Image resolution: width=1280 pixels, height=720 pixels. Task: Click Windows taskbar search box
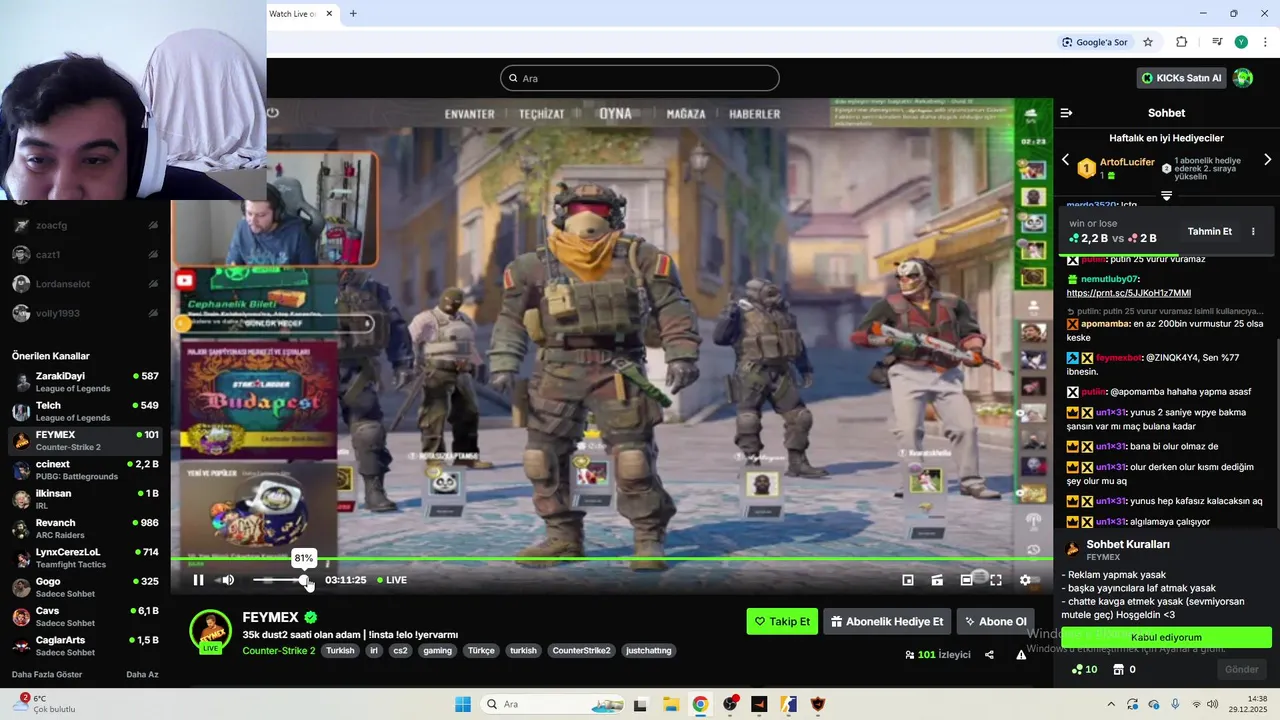pos(553,704)
